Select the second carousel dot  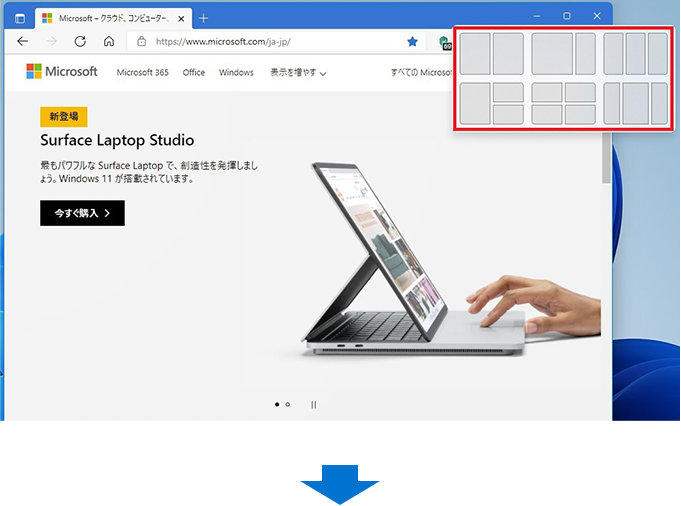click(288, 404)
